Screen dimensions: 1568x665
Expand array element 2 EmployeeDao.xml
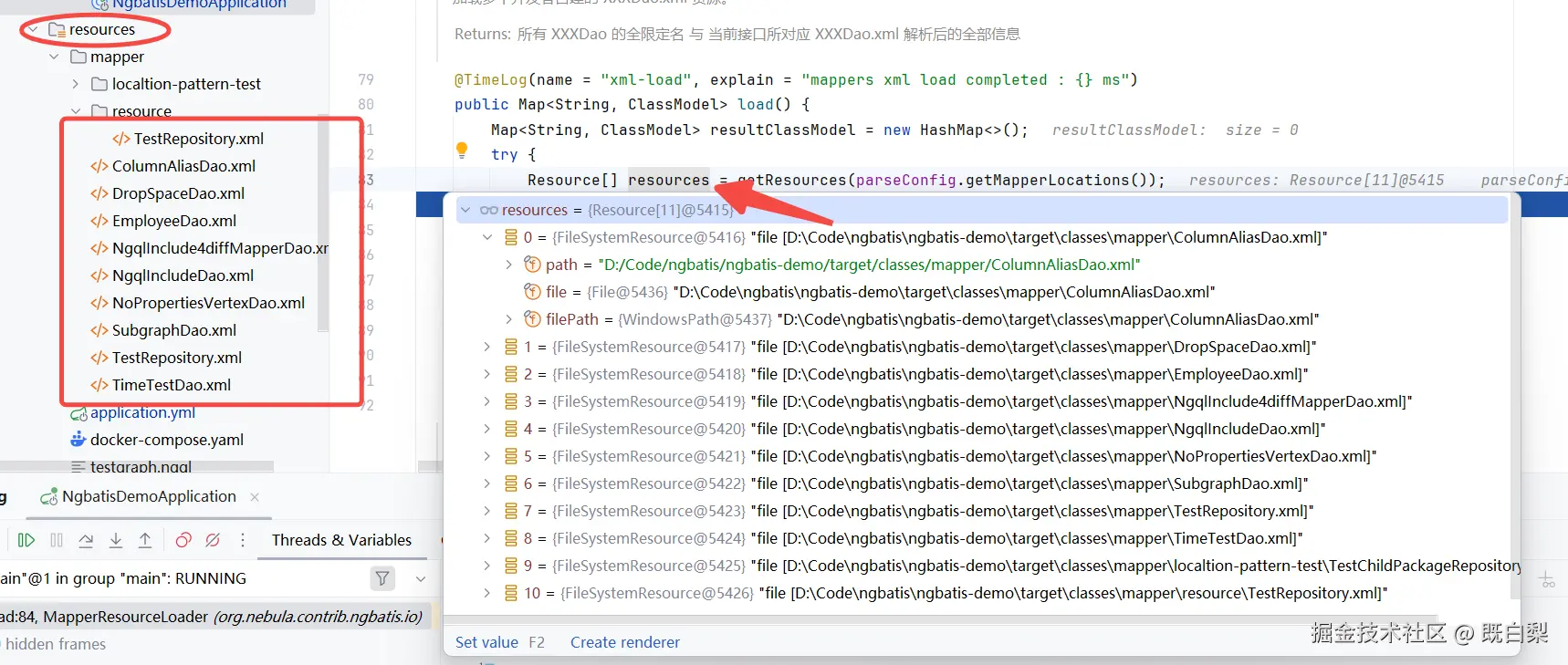[487, 374]
